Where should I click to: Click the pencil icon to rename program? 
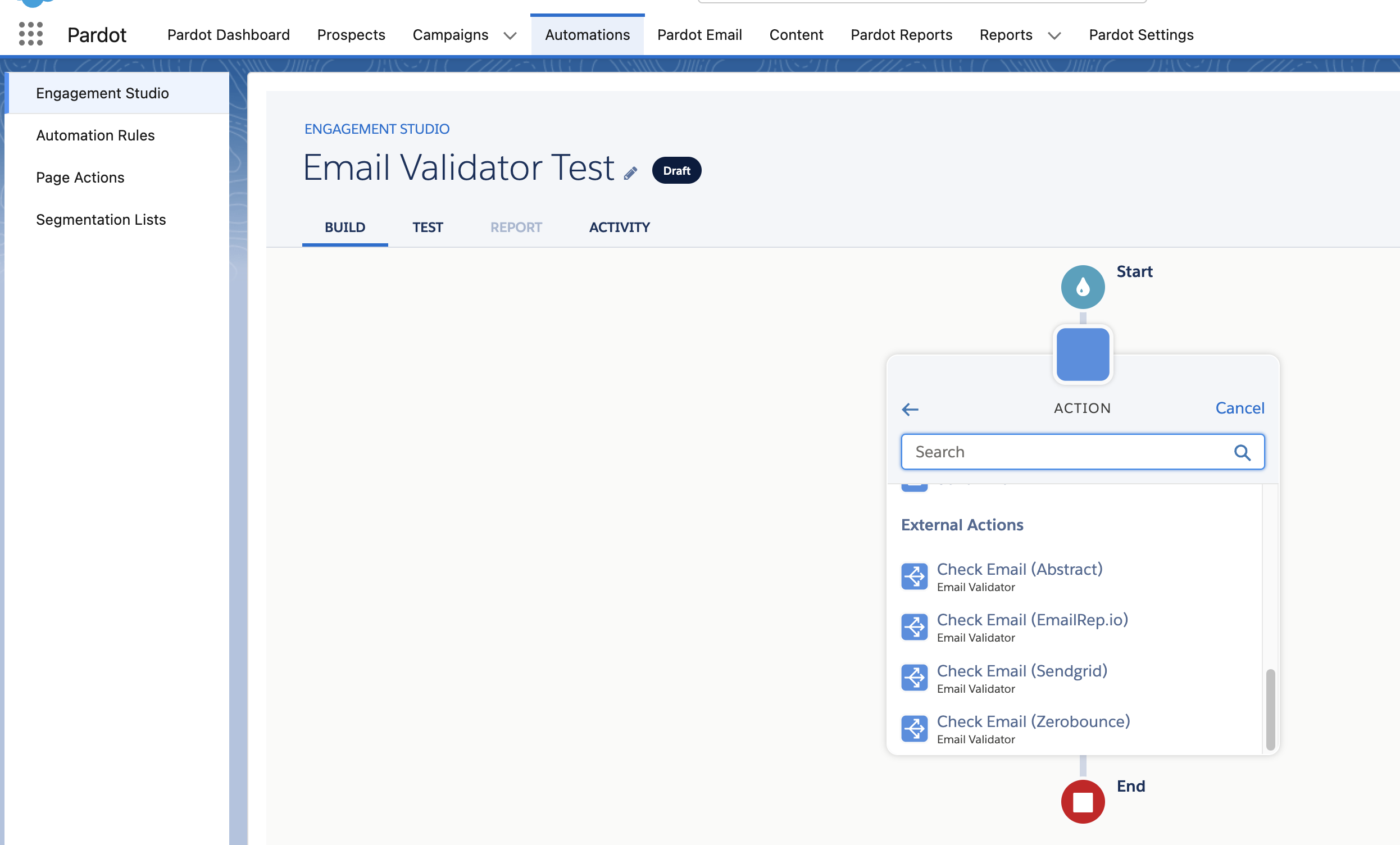(x=630, y=172)
